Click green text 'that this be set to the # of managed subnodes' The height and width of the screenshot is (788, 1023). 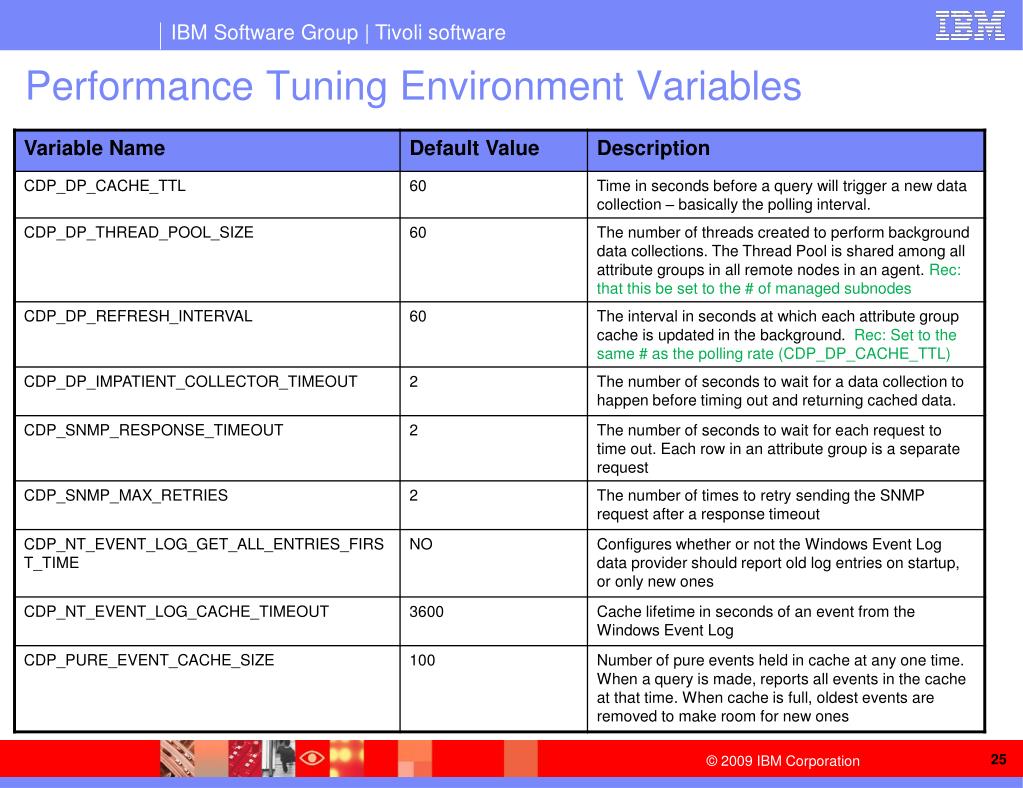(x=754, y=289)
